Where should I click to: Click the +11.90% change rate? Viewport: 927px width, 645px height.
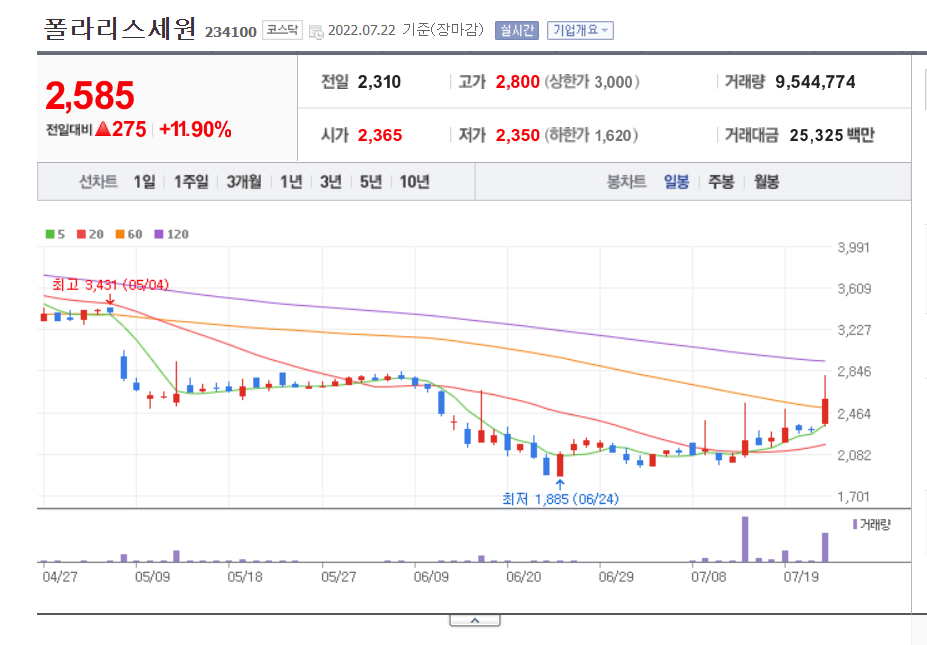[195, 129]
